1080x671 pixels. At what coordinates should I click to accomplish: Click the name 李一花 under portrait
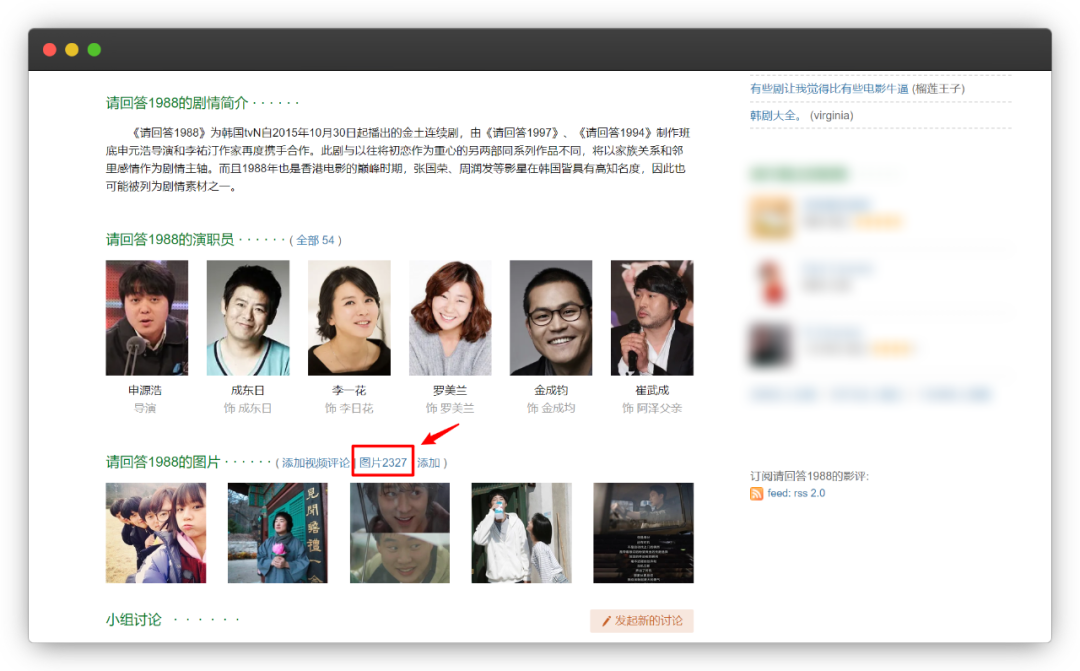coord(349,390)
